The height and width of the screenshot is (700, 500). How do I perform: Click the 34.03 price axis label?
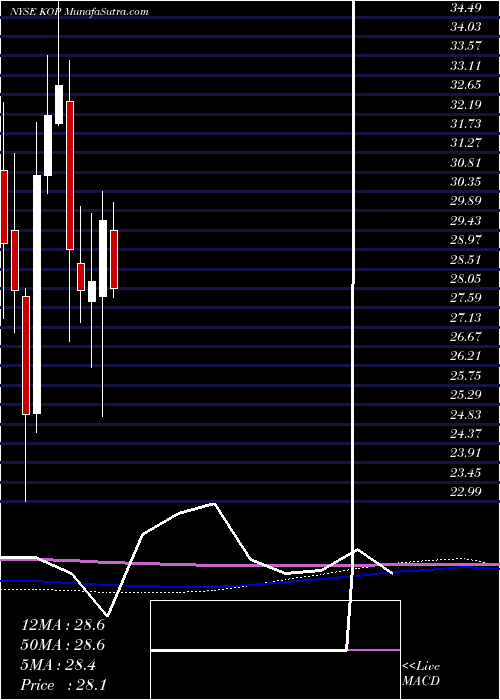tap(466, 27)
